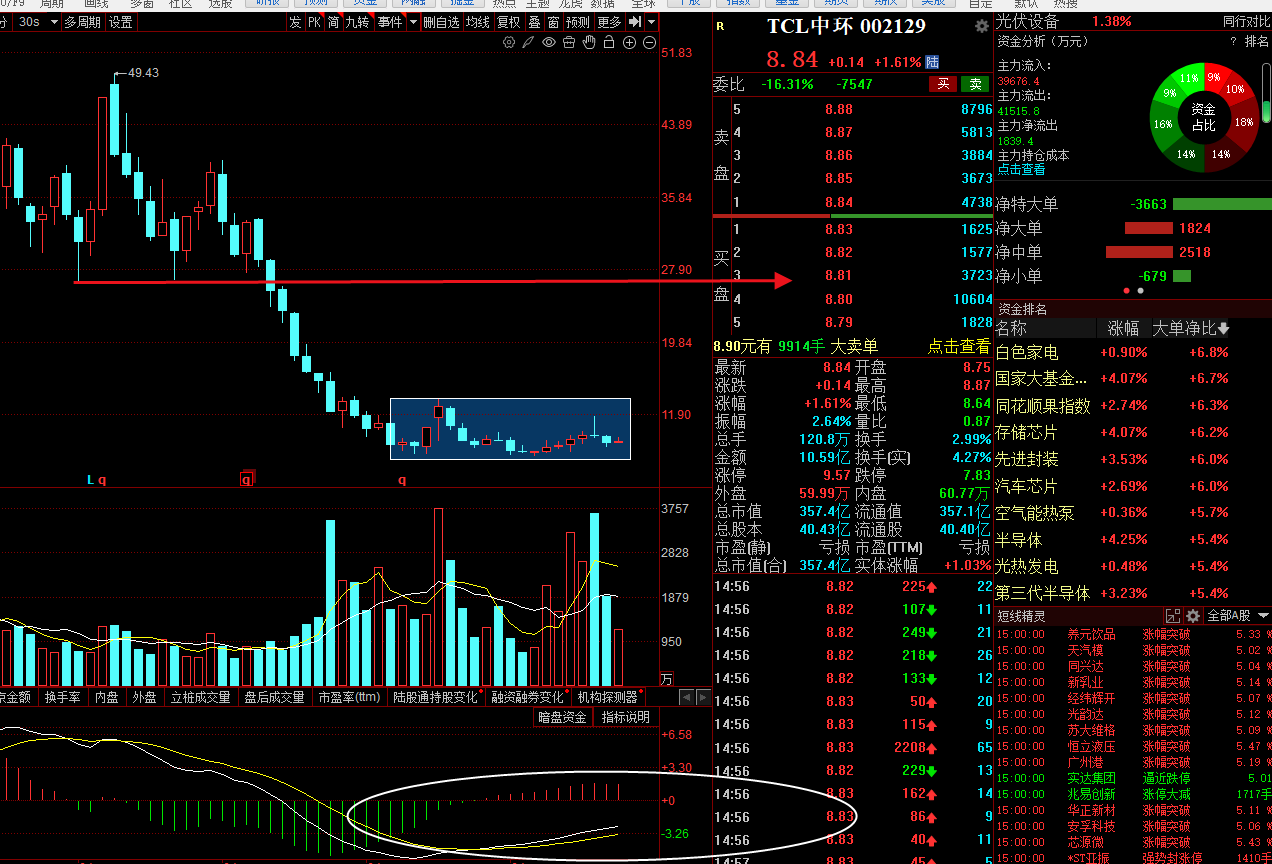Click 复权 price adjustment button
The width and height of the screenshot is (1272, 864).
coord(509,22)
